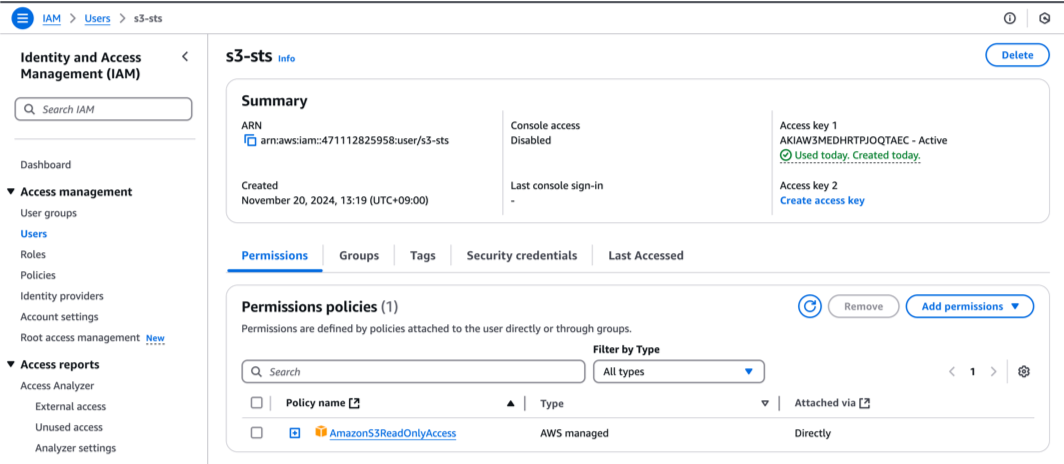The height and width of the screenshot is (464, 1064).
Task: Click the creation date November 20, 2024
Action: click(335, 200)
